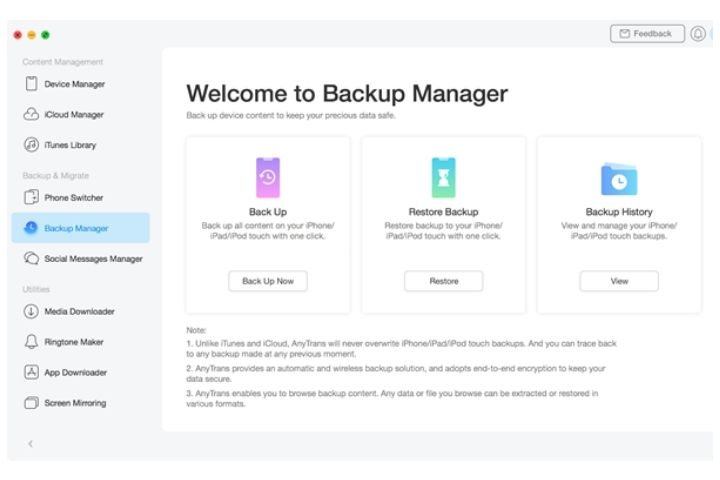720x480 pixels.
Task: Open Device Manager section
Action: coord(80,84)
